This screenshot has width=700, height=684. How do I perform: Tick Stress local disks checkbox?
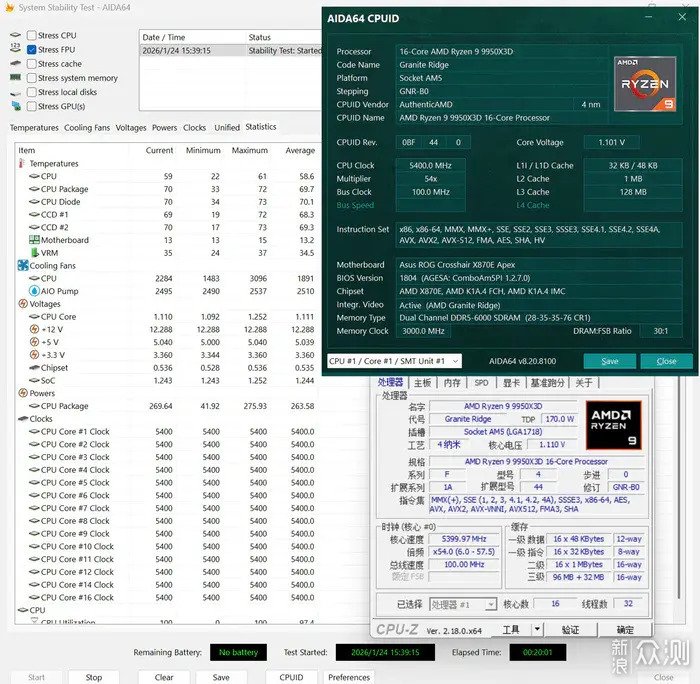32,92
